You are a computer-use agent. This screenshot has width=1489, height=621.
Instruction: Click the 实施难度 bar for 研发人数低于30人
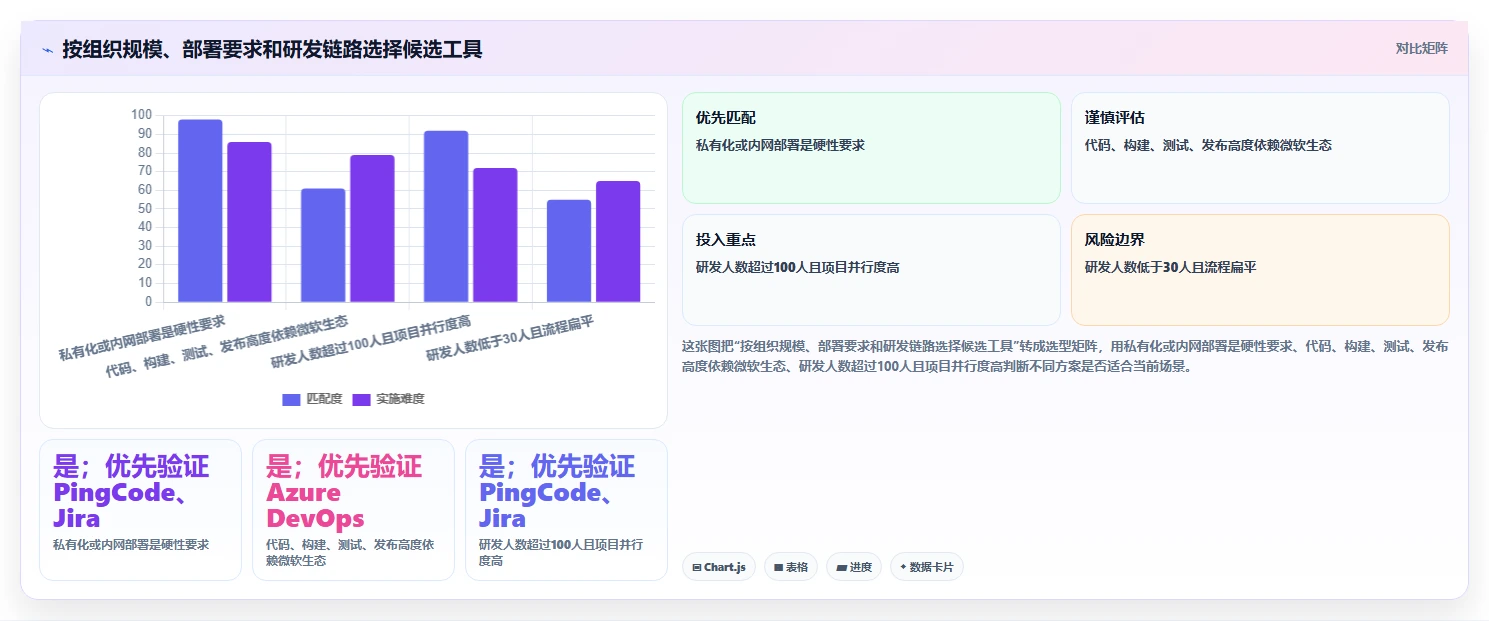click(618, 241)
